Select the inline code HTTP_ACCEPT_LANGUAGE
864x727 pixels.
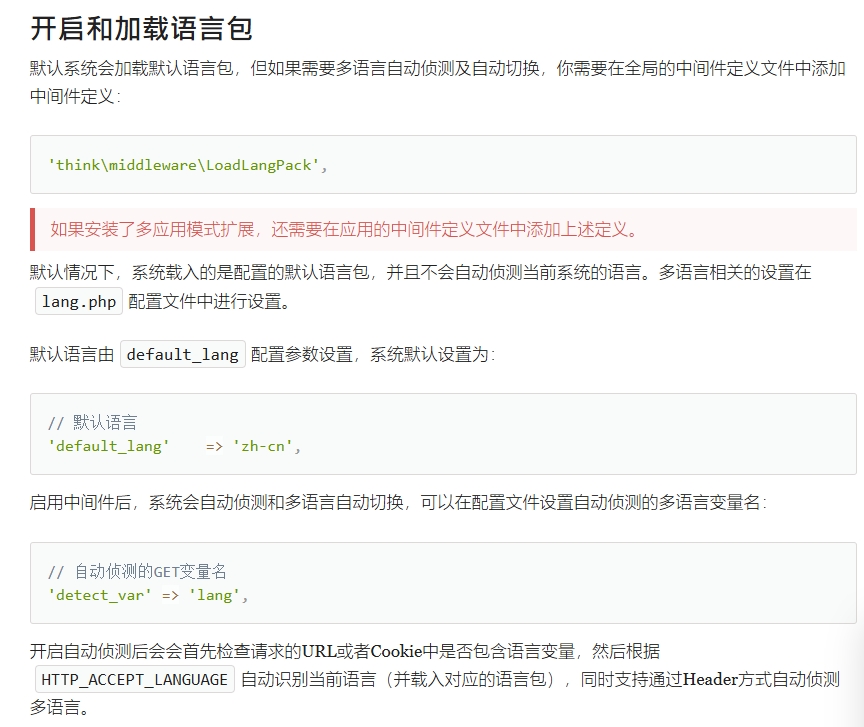click(134, 680)
